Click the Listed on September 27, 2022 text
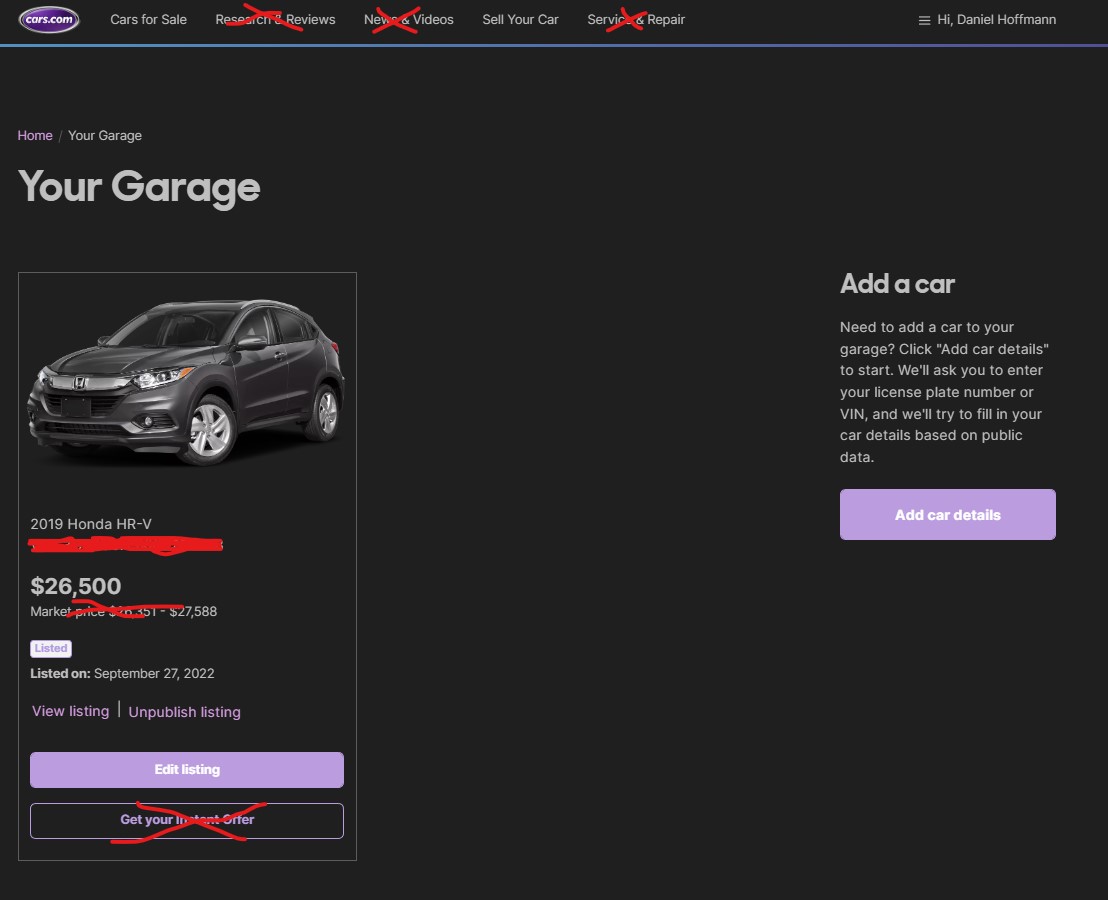Screen dimensions: 1108x900 tap(122, 674)
